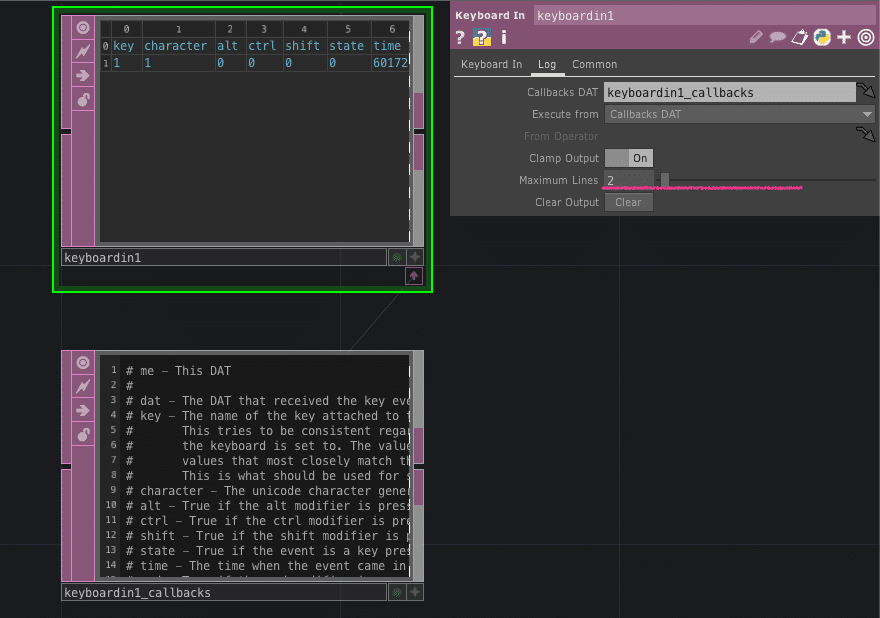880x618 pixels.
Task: Select the Log tab
Action: click(x=547, y=65)
